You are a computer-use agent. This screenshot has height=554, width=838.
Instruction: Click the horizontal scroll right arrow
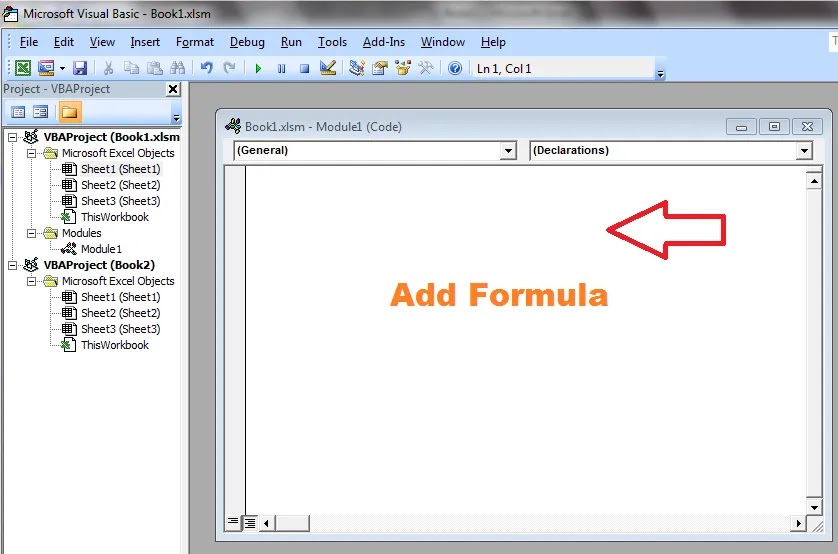(x=798, y=523)
